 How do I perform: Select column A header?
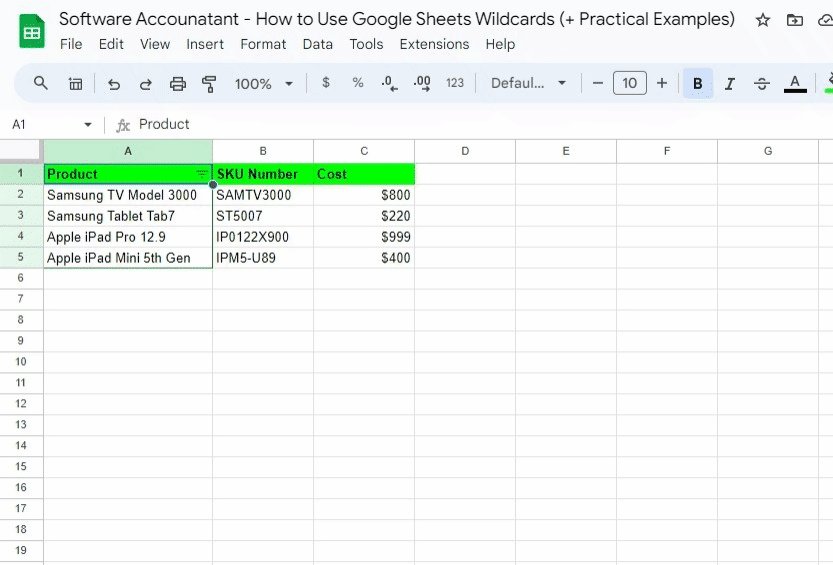[128, 151]
